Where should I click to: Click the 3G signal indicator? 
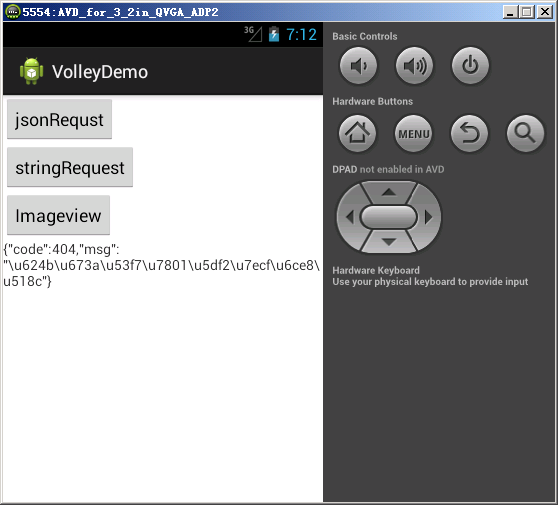(253, 34)
